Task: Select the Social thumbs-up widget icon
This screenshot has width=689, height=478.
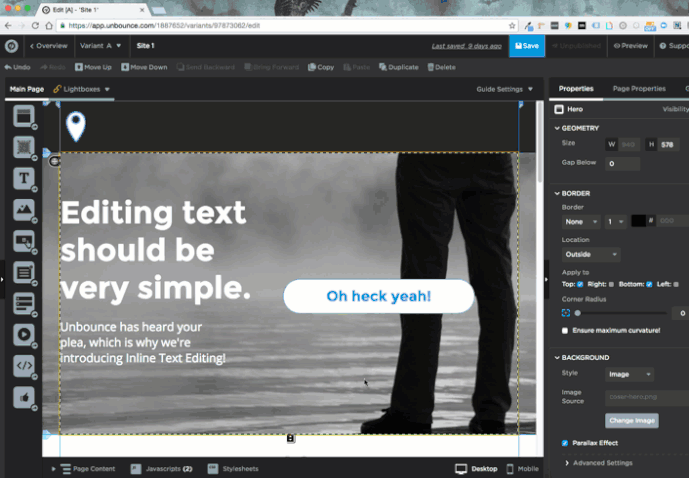Action: 24,397
